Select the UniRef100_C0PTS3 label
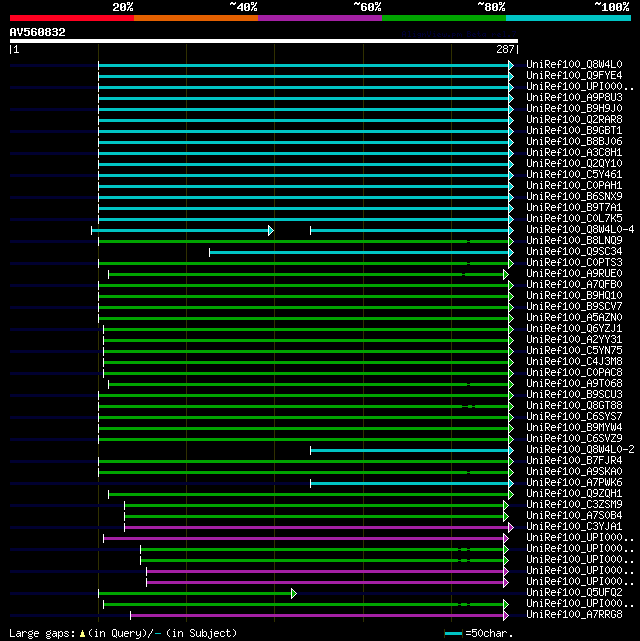The width and height of the screenshot is (640, 641). [574, 262]
